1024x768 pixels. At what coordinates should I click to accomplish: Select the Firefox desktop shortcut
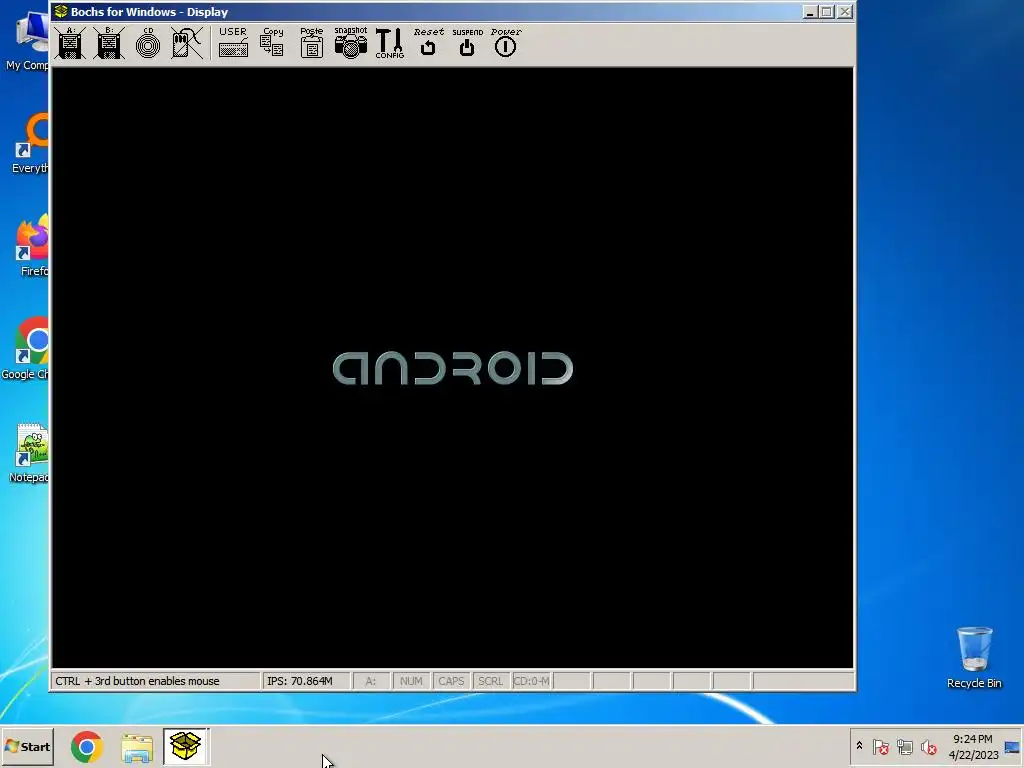[x=33, y=247]
